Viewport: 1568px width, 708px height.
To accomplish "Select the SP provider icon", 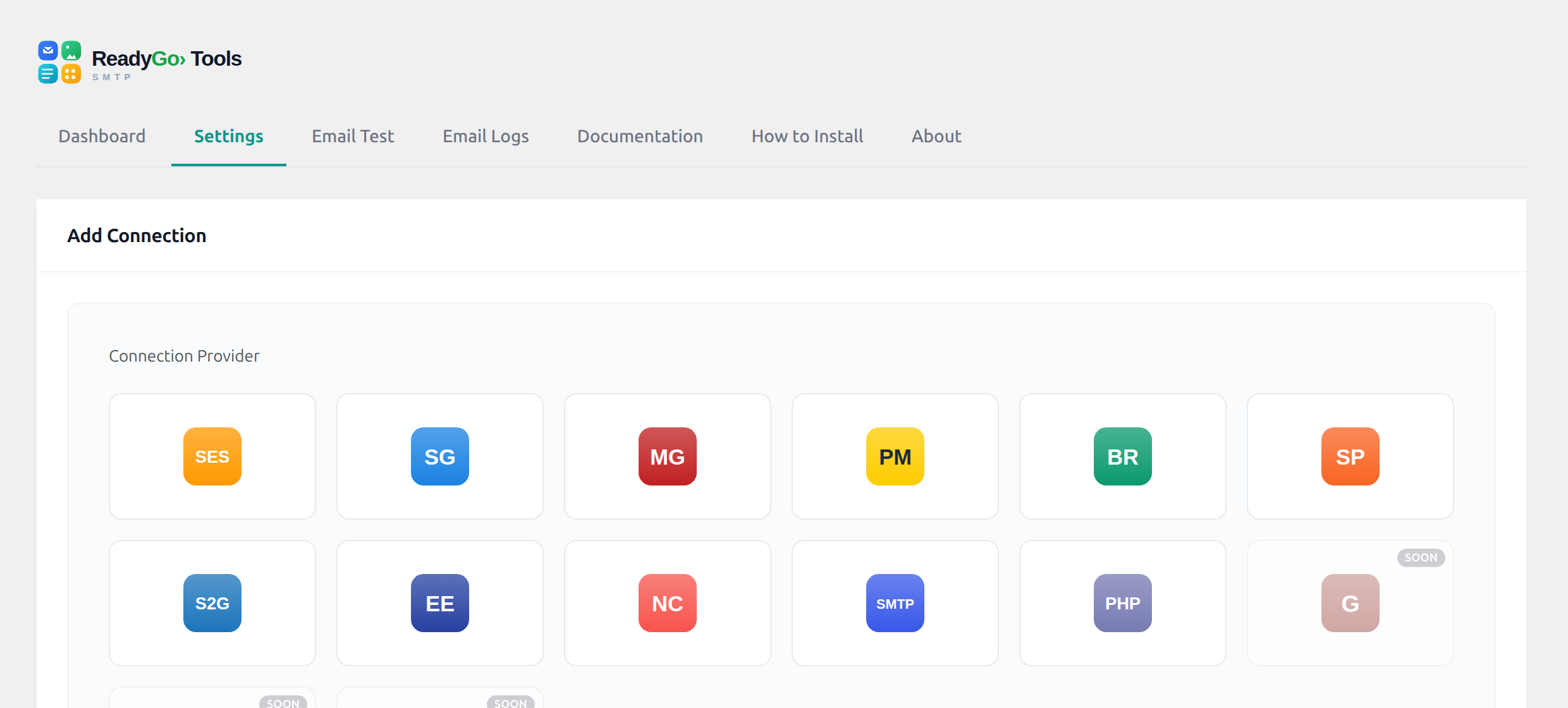I will pyautogui.click(x=1350, y=456).
